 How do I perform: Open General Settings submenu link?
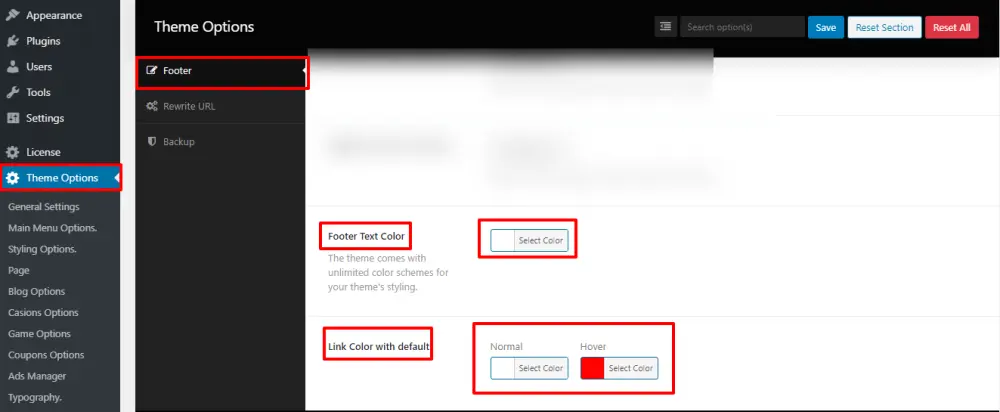point(43,207)
